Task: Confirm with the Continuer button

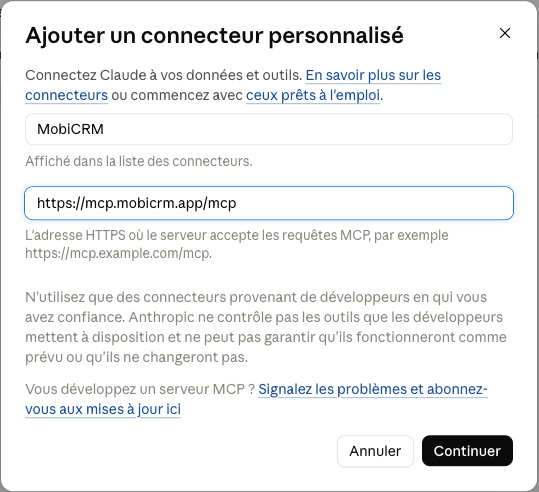Action: point(467,451)
